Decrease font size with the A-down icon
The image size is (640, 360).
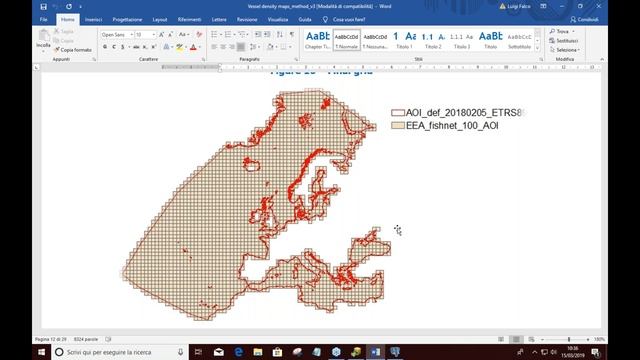coord(170,35)
